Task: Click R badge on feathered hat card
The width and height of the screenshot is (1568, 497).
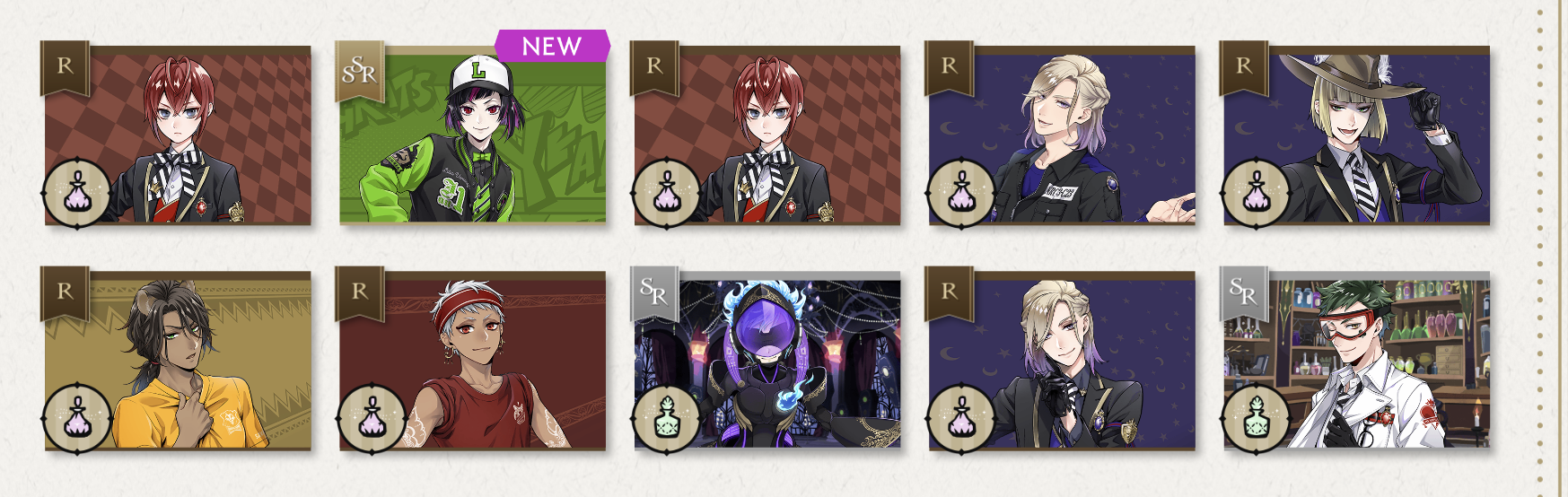Action: point(1243,67)
